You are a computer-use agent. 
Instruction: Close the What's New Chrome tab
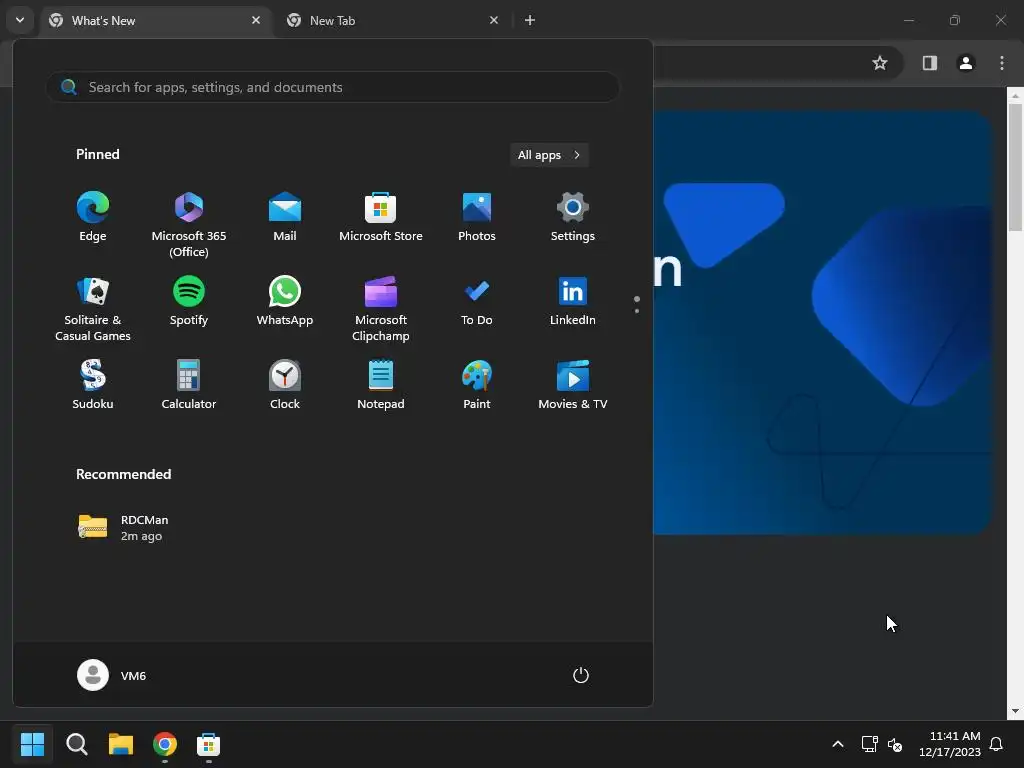coord(256,20)
